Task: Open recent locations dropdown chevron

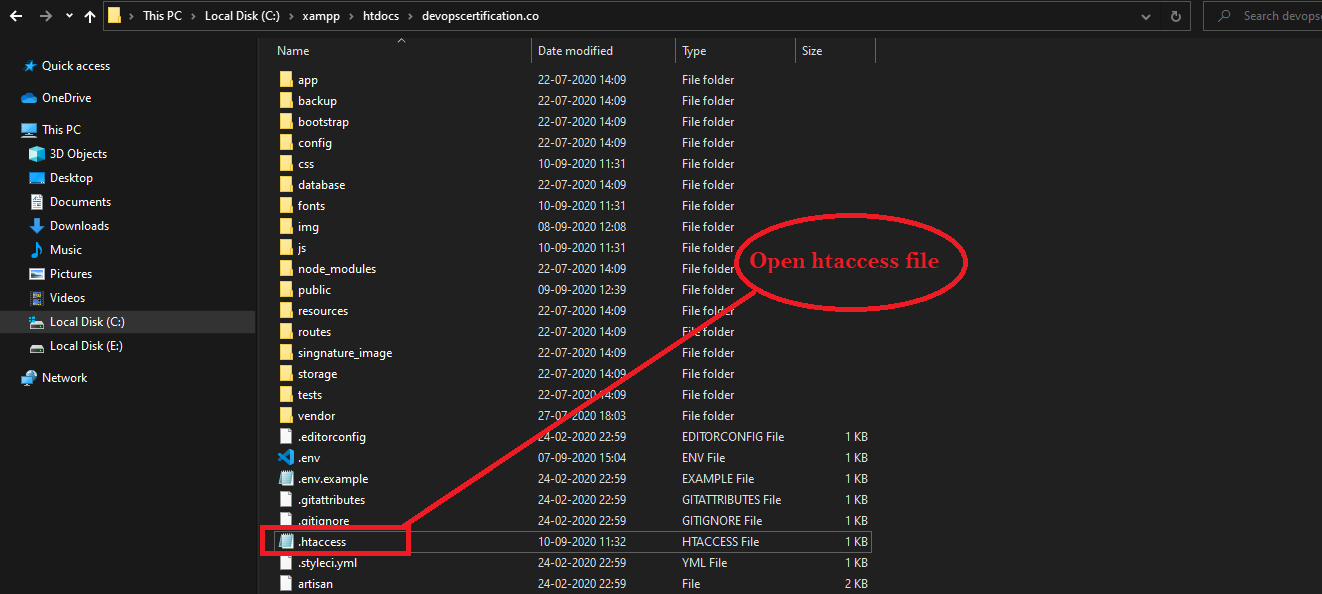Action: [68, 16]
